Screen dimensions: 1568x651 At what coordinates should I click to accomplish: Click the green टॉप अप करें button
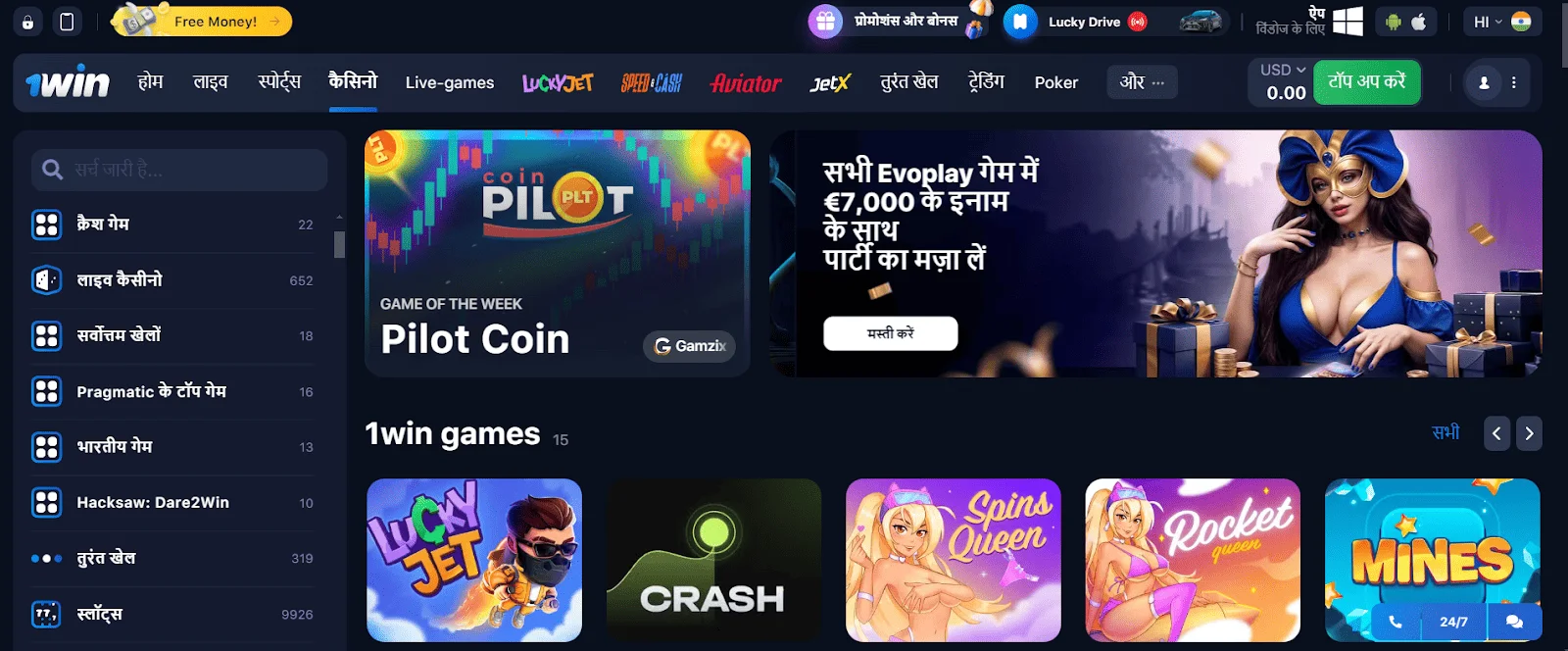[x=1367, y=81]
